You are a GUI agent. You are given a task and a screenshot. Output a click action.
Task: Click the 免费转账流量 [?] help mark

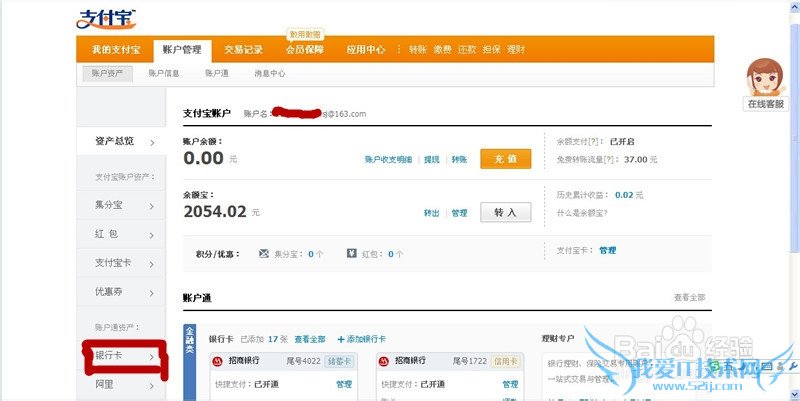pos(608,160)
